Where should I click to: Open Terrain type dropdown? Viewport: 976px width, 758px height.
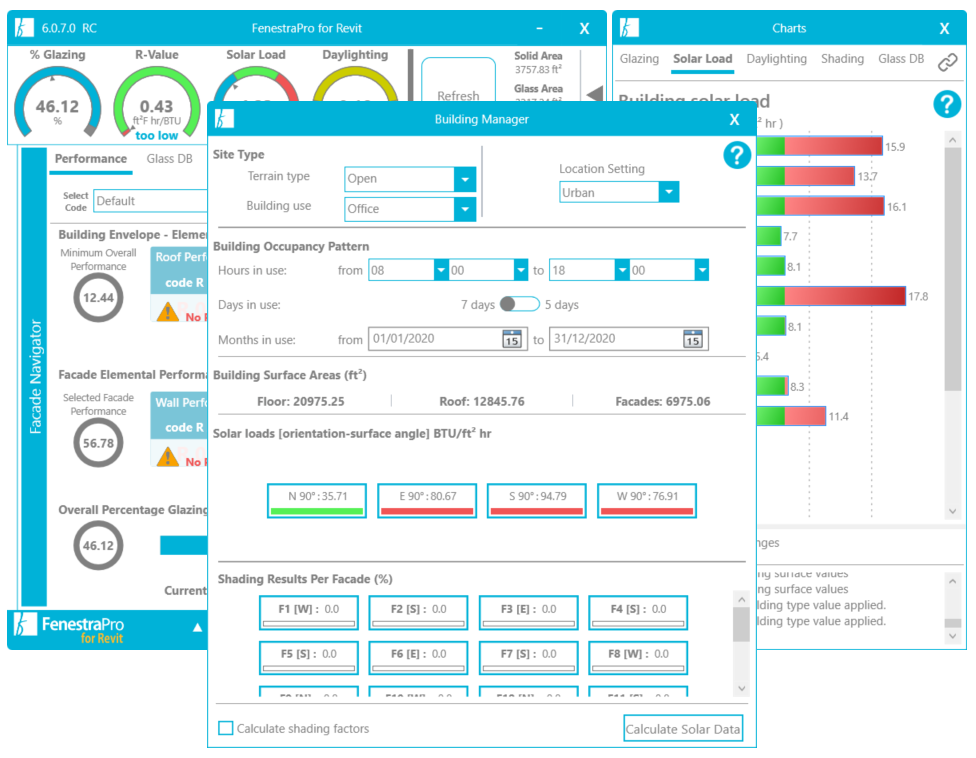coord(464,179)
